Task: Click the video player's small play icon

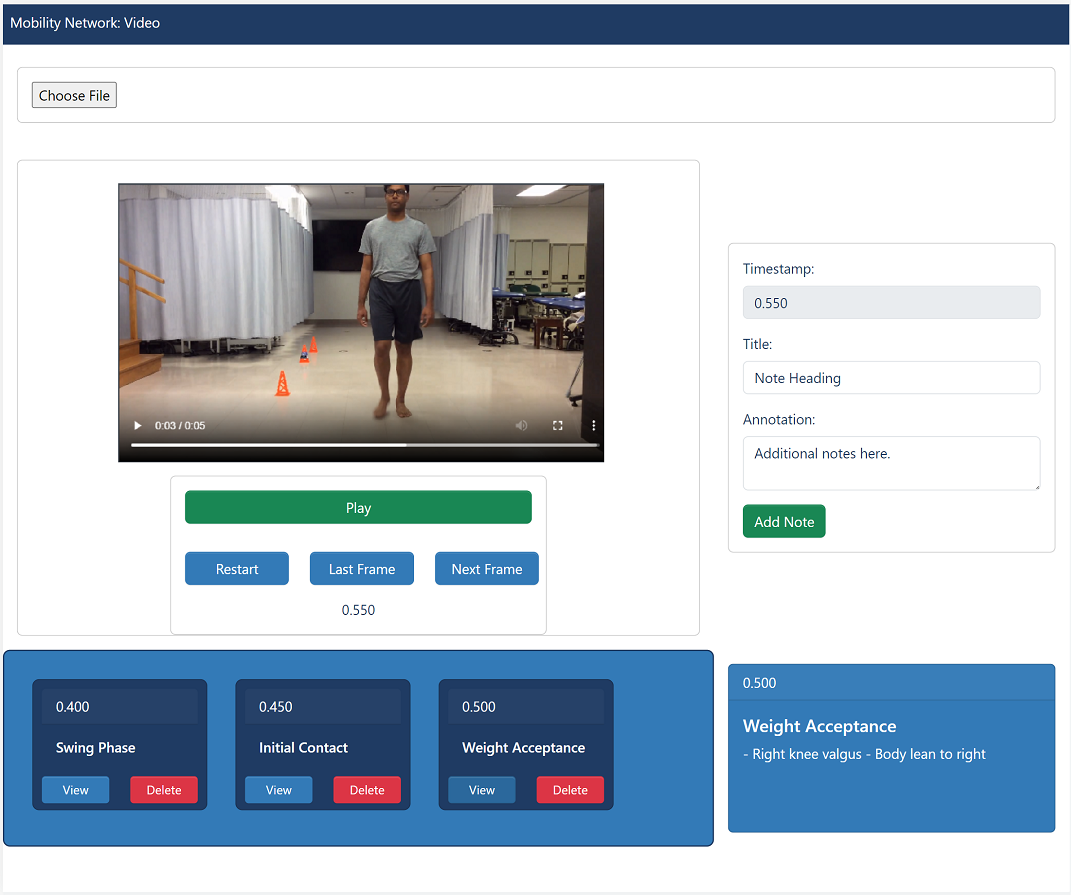Action: coord(138,425)
